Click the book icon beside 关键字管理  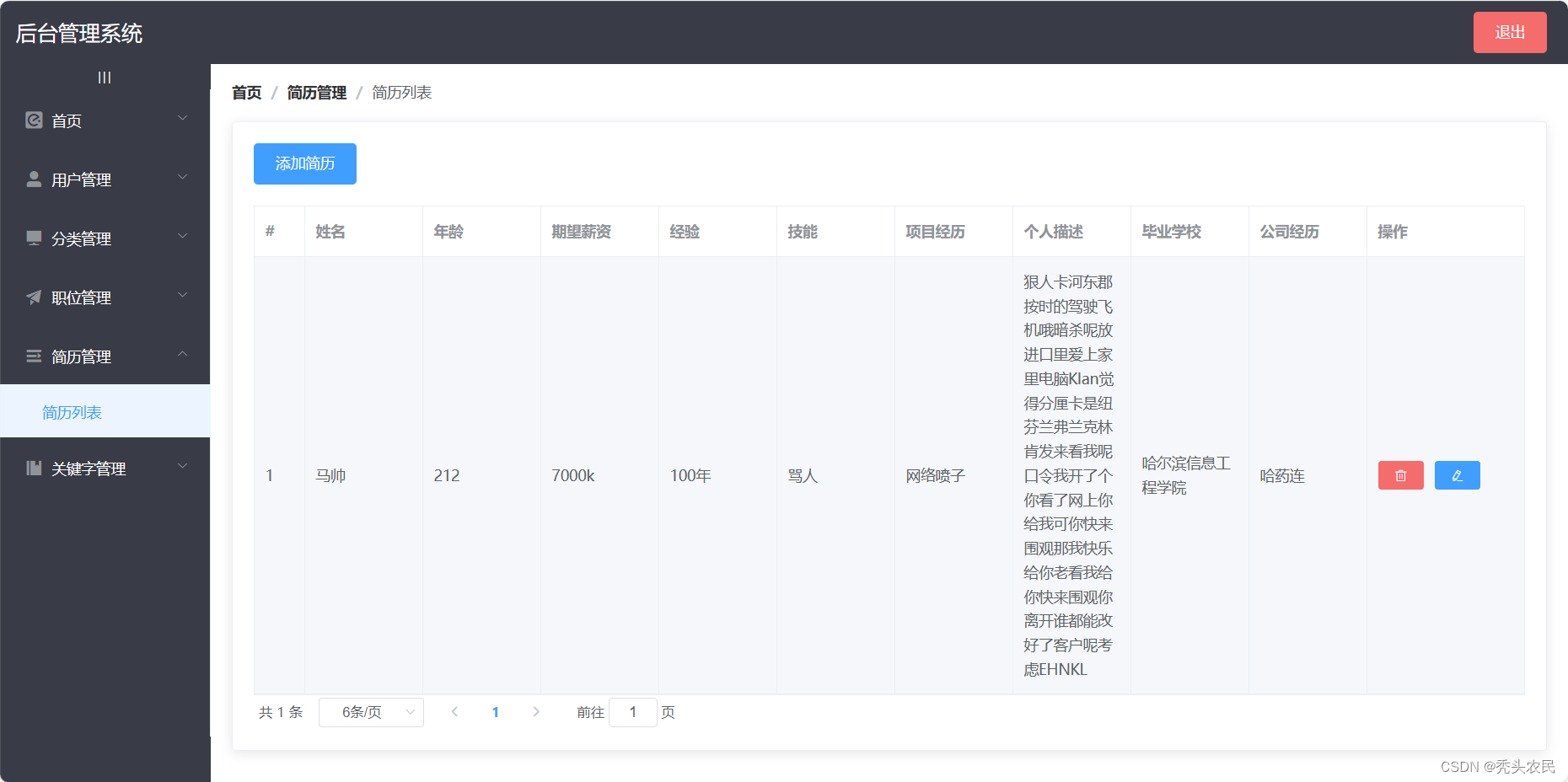34,469
